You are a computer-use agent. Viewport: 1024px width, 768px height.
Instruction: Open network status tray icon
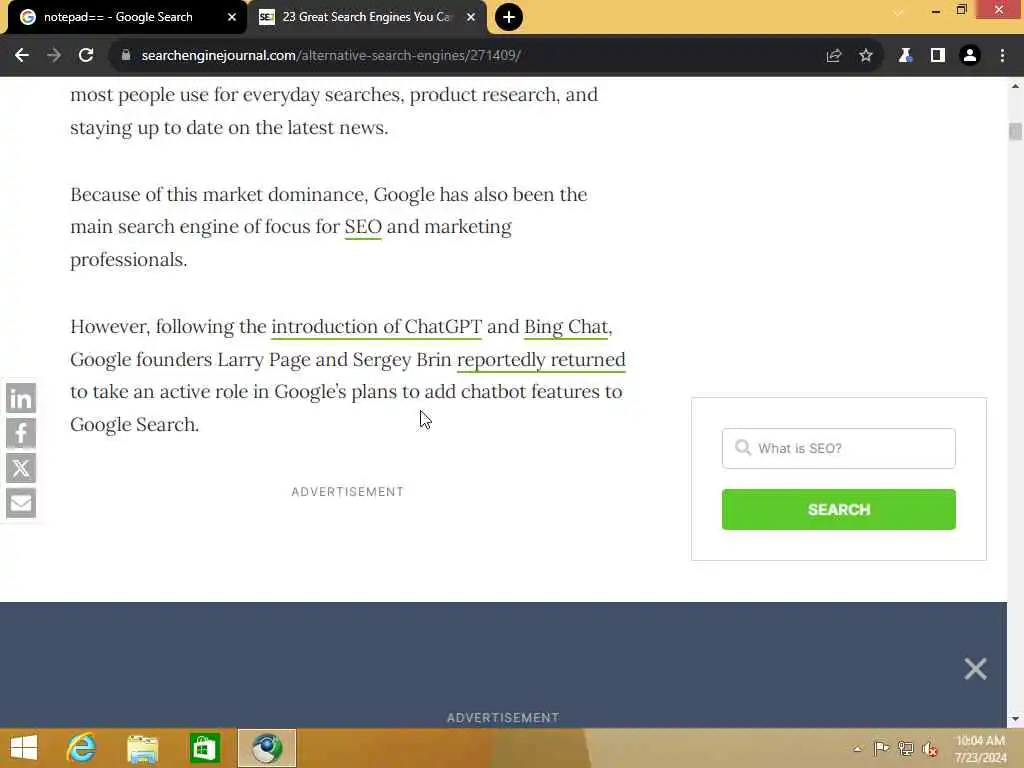pos(905,748)
